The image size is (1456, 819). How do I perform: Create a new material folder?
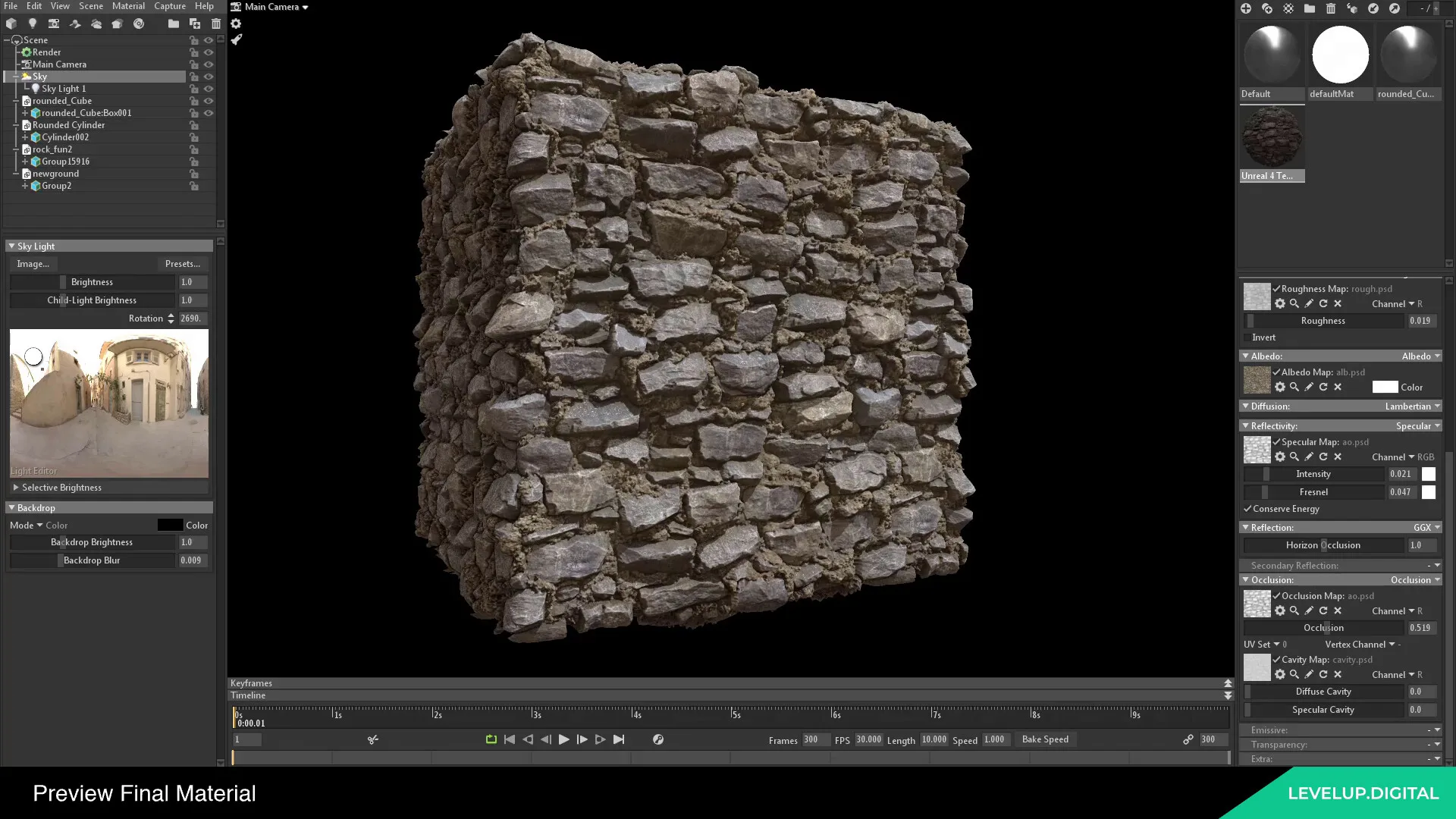1310,8
